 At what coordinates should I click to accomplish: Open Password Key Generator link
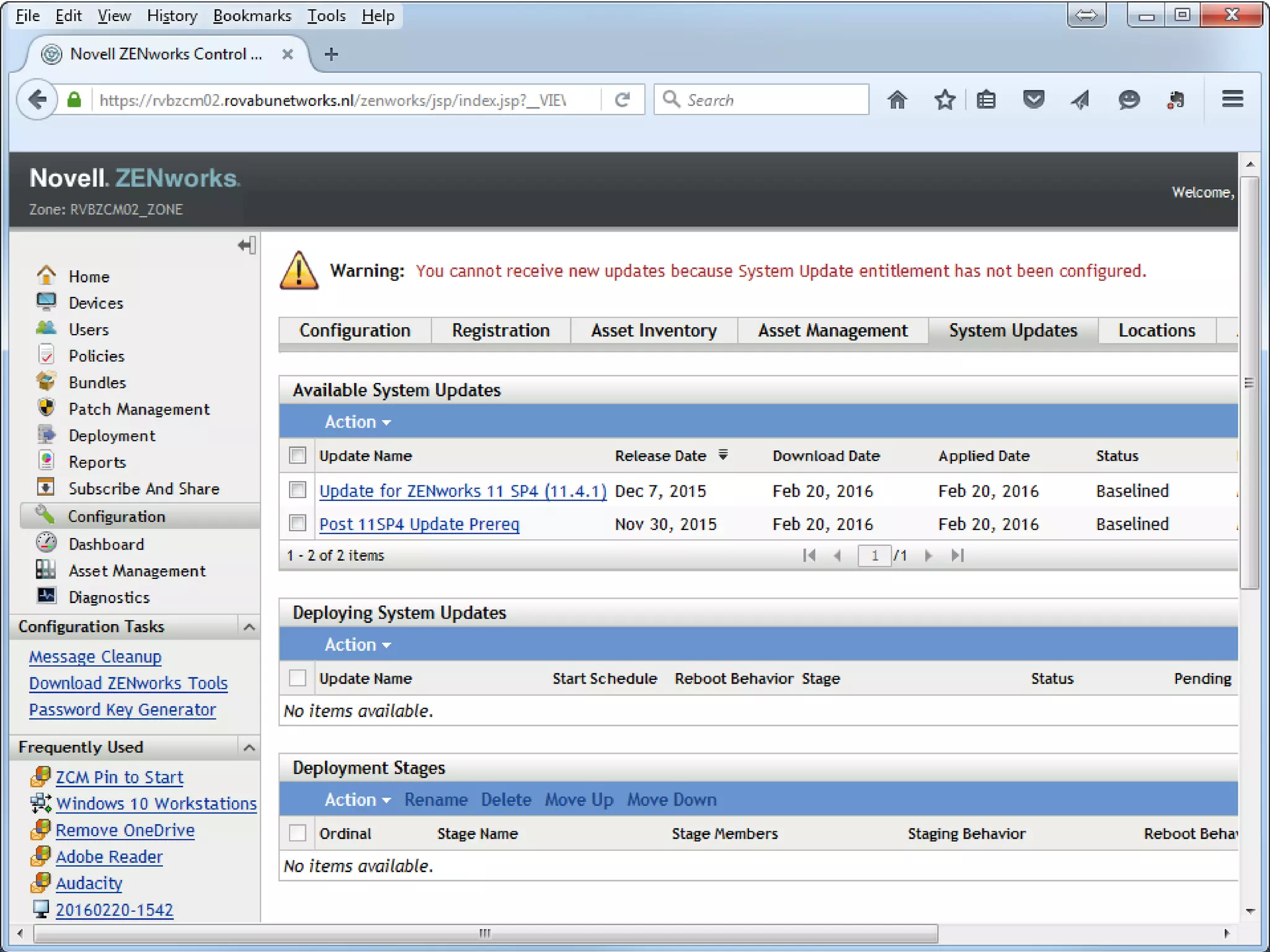[122, 710]
